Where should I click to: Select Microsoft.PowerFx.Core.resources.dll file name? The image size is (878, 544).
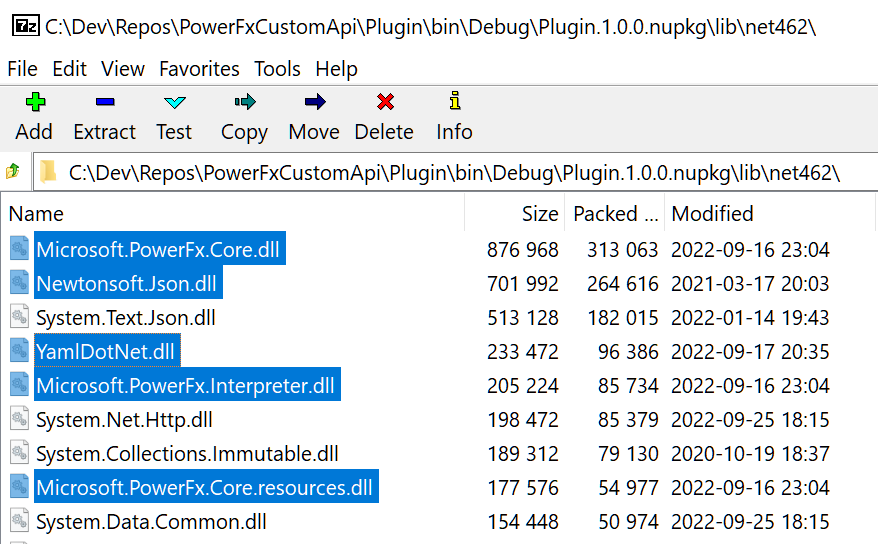click(x=205, y=487)
